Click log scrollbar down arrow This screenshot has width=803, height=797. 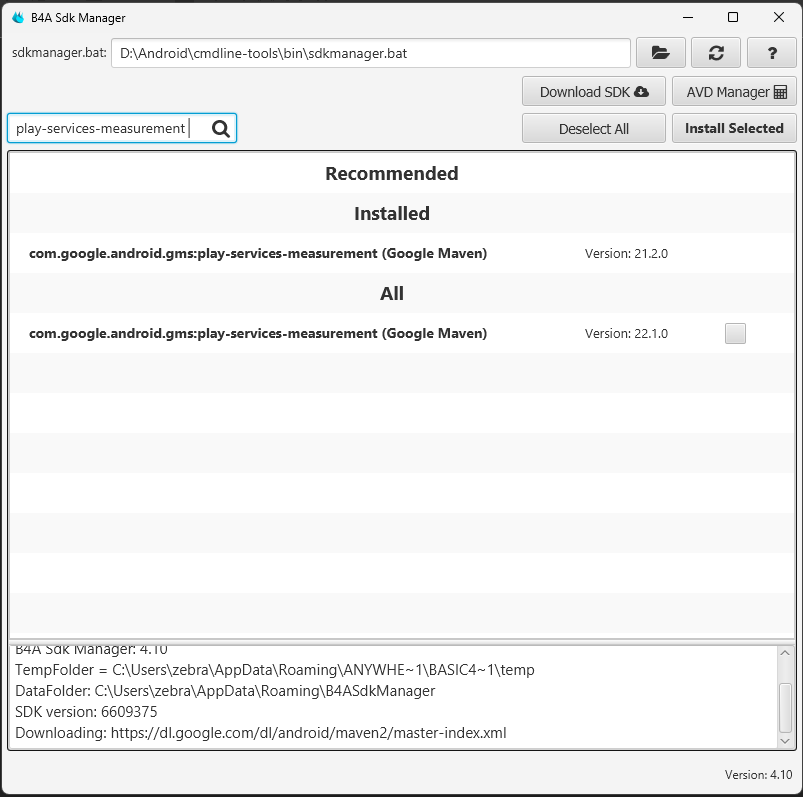[785, 741]
